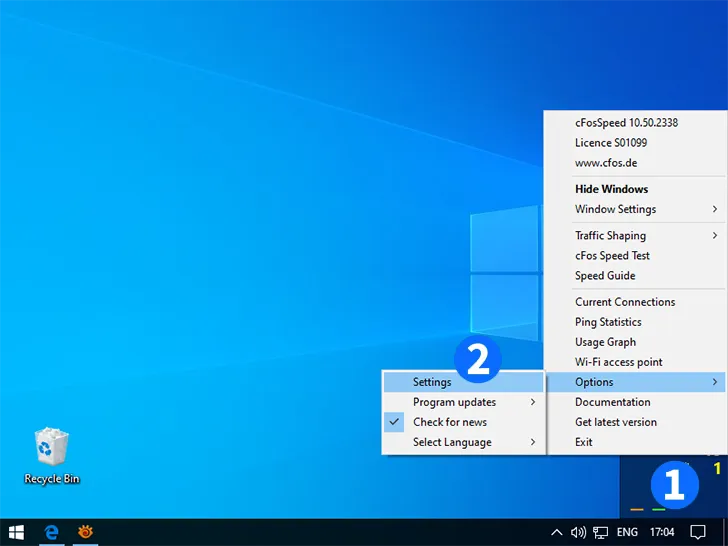Expand the Traffic Shaping submenu

pyautogui.click(x=636, y=235)
